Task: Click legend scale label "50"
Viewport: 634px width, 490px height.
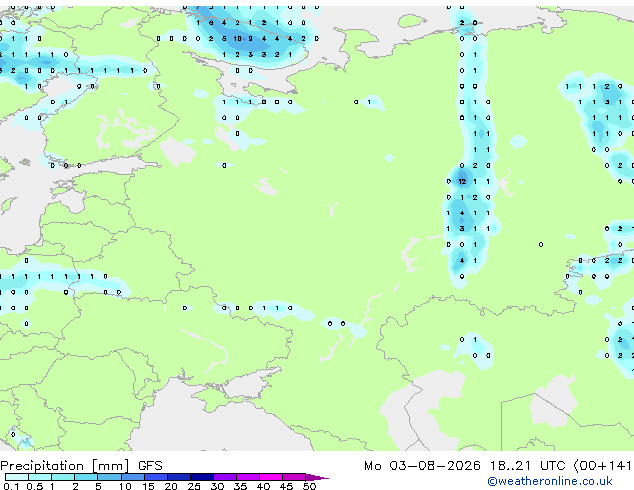Action: 309,486
